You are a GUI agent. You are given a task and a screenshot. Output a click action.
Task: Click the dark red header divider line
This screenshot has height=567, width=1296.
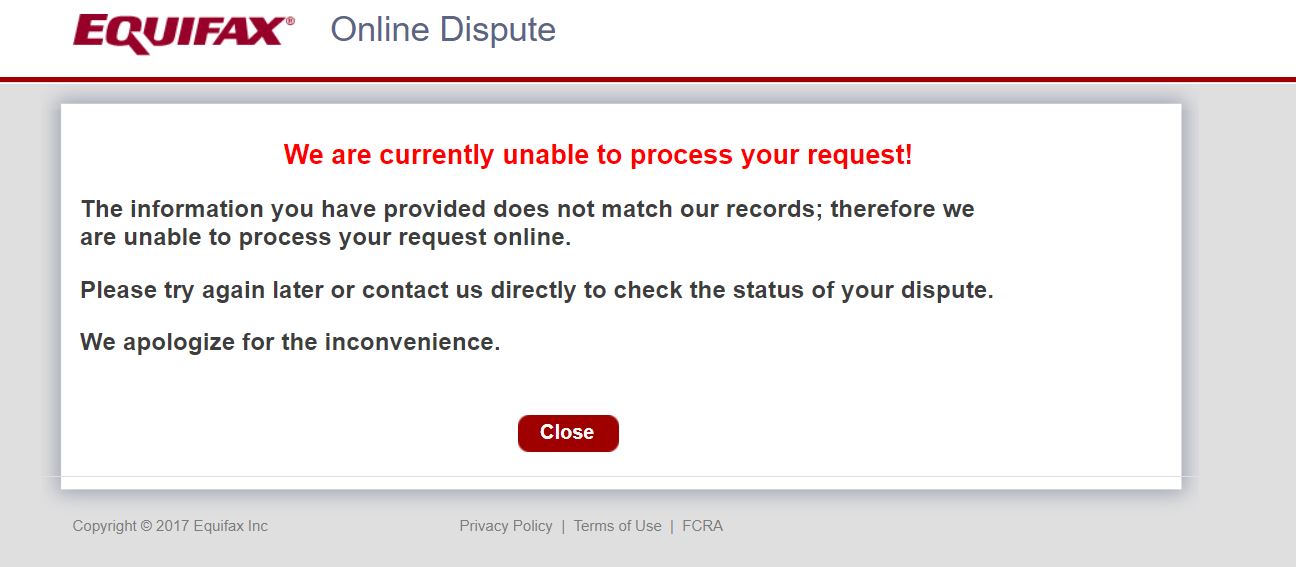(x=648, y=79)
